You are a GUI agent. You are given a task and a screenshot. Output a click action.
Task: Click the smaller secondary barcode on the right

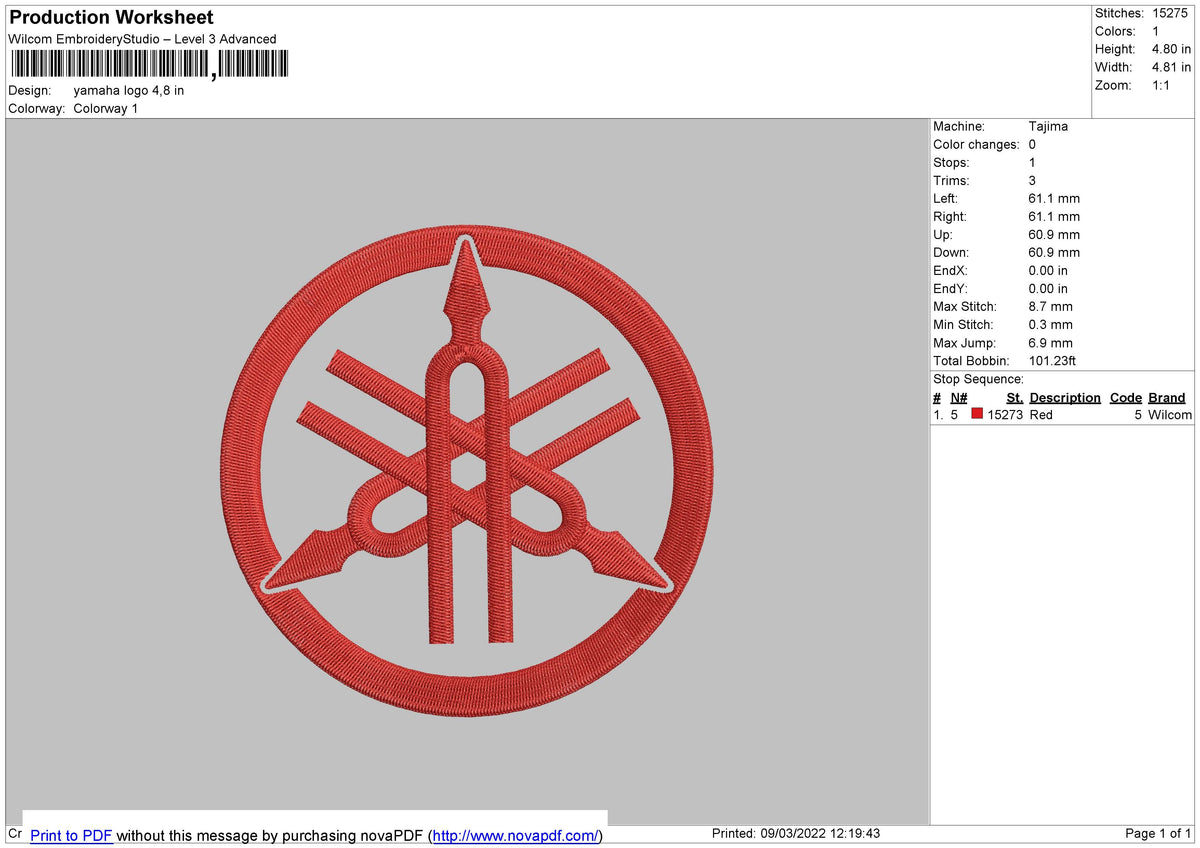[x=255, y=64]
